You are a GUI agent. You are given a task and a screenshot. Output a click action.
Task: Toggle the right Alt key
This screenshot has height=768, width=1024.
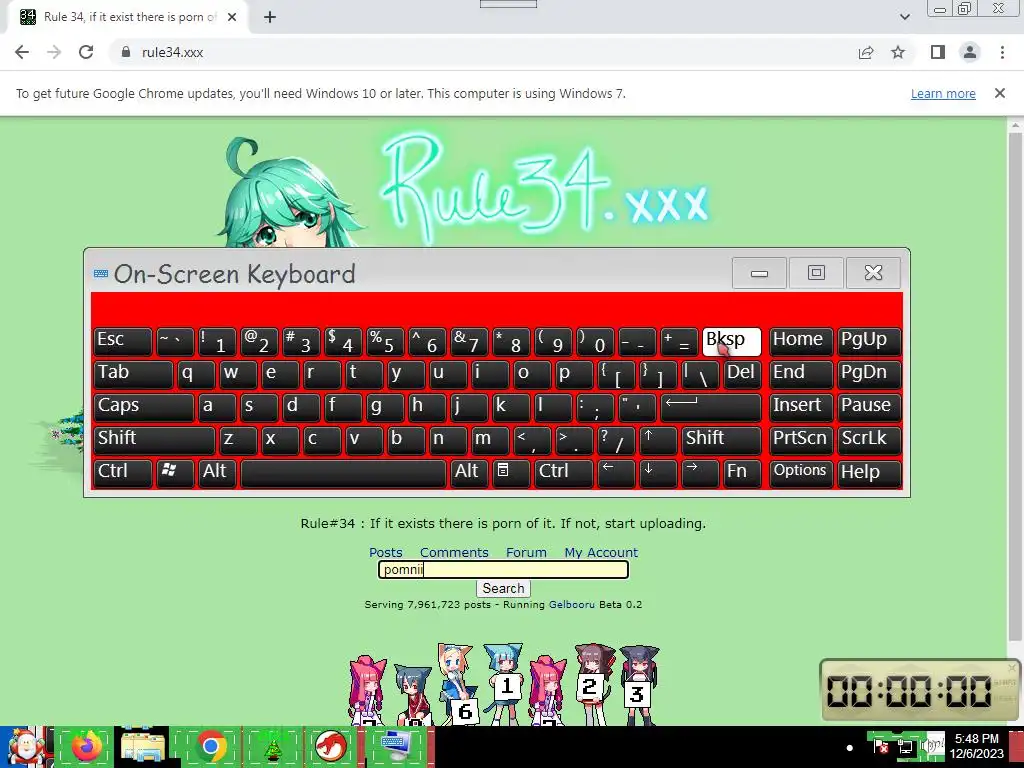(469, 473)
